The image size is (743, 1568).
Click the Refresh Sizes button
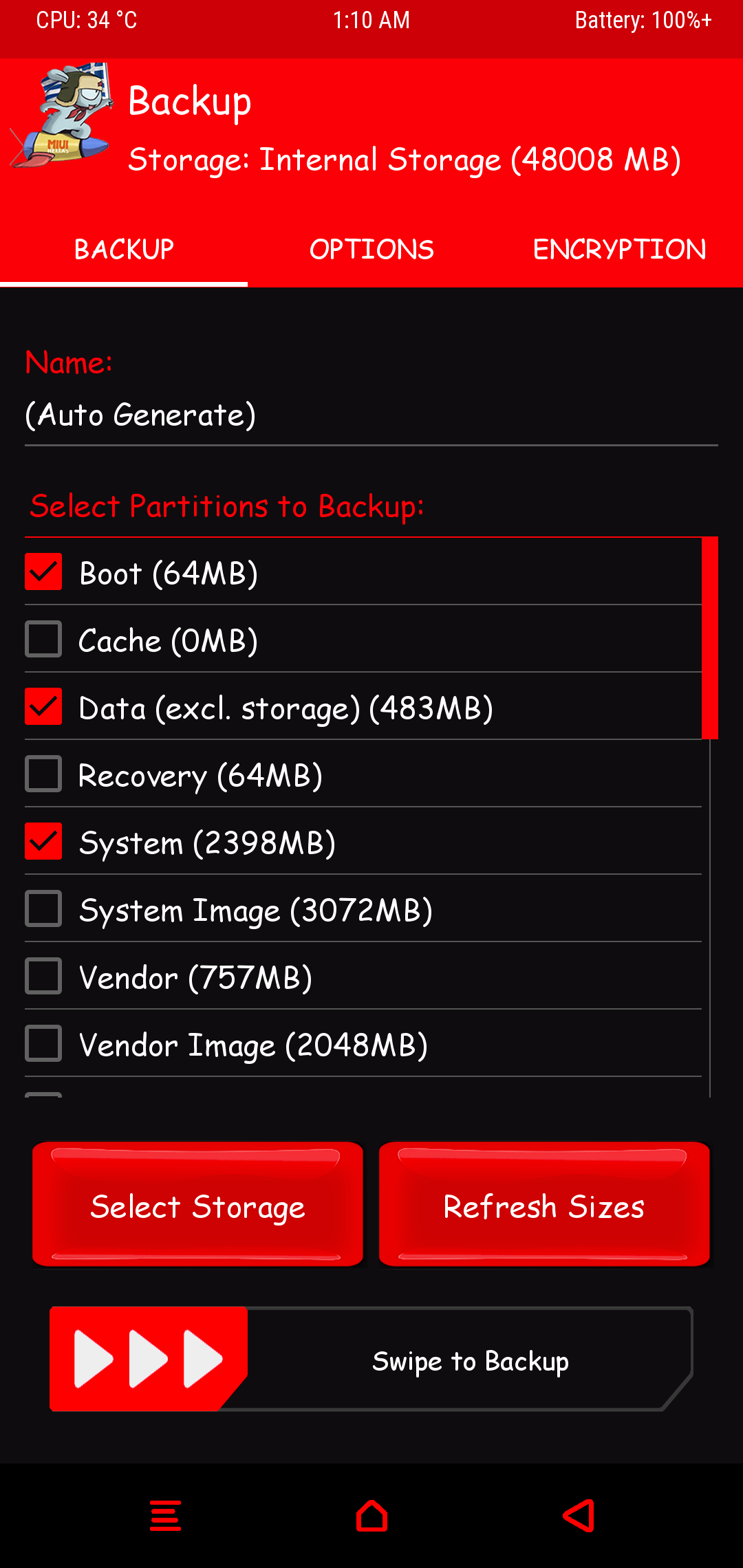pyautogui.click(x=544, y=1205)
